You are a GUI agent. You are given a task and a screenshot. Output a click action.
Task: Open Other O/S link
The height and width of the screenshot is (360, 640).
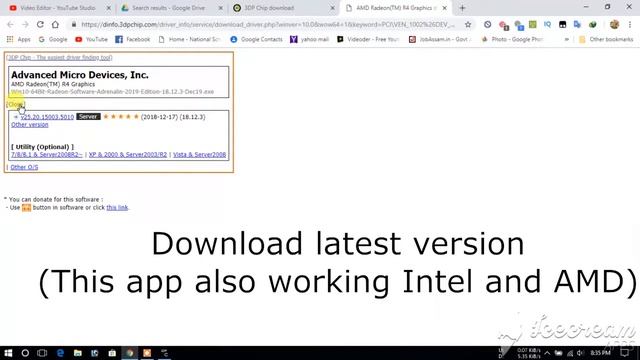coord(24,167)
